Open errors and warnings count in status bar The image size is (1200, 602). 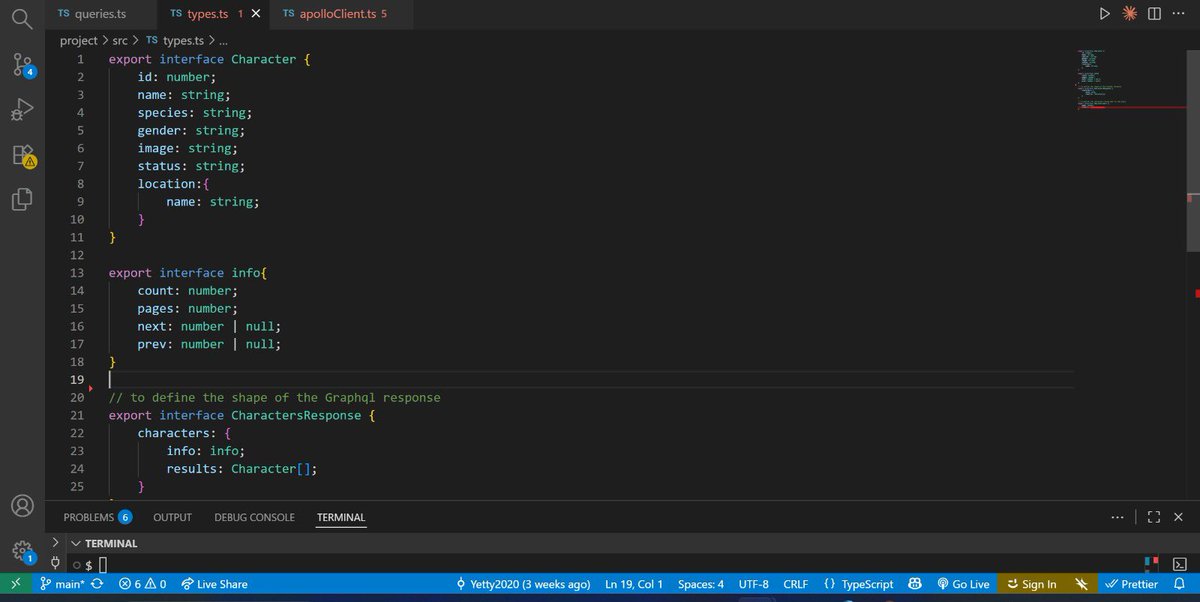142,584
